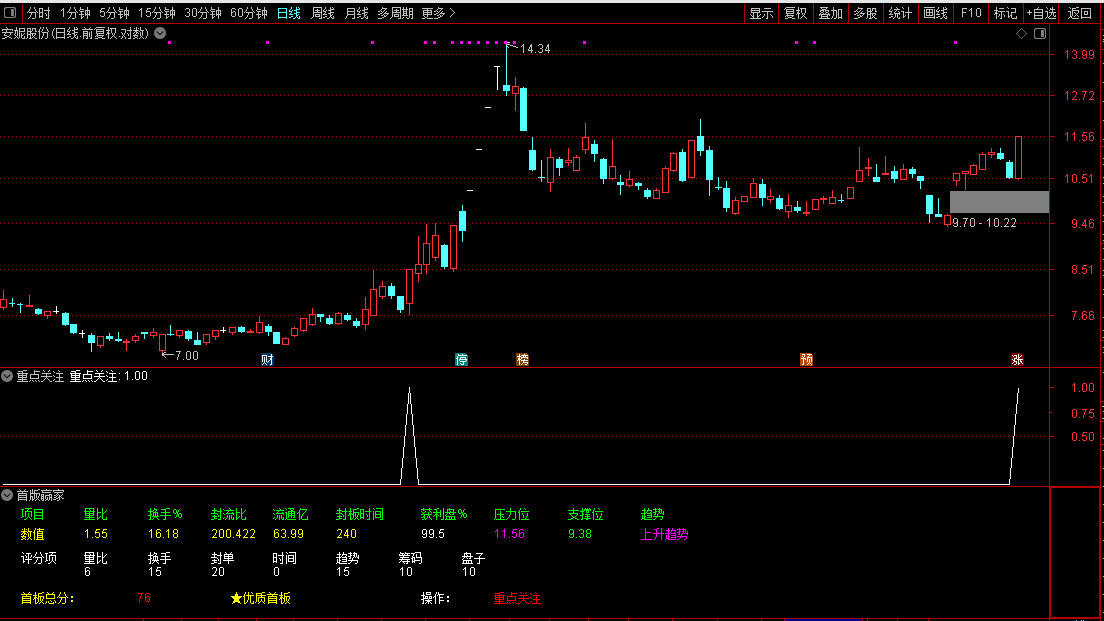Click the 财 financial marker on the chart
1104x621 pixels.
267,360
